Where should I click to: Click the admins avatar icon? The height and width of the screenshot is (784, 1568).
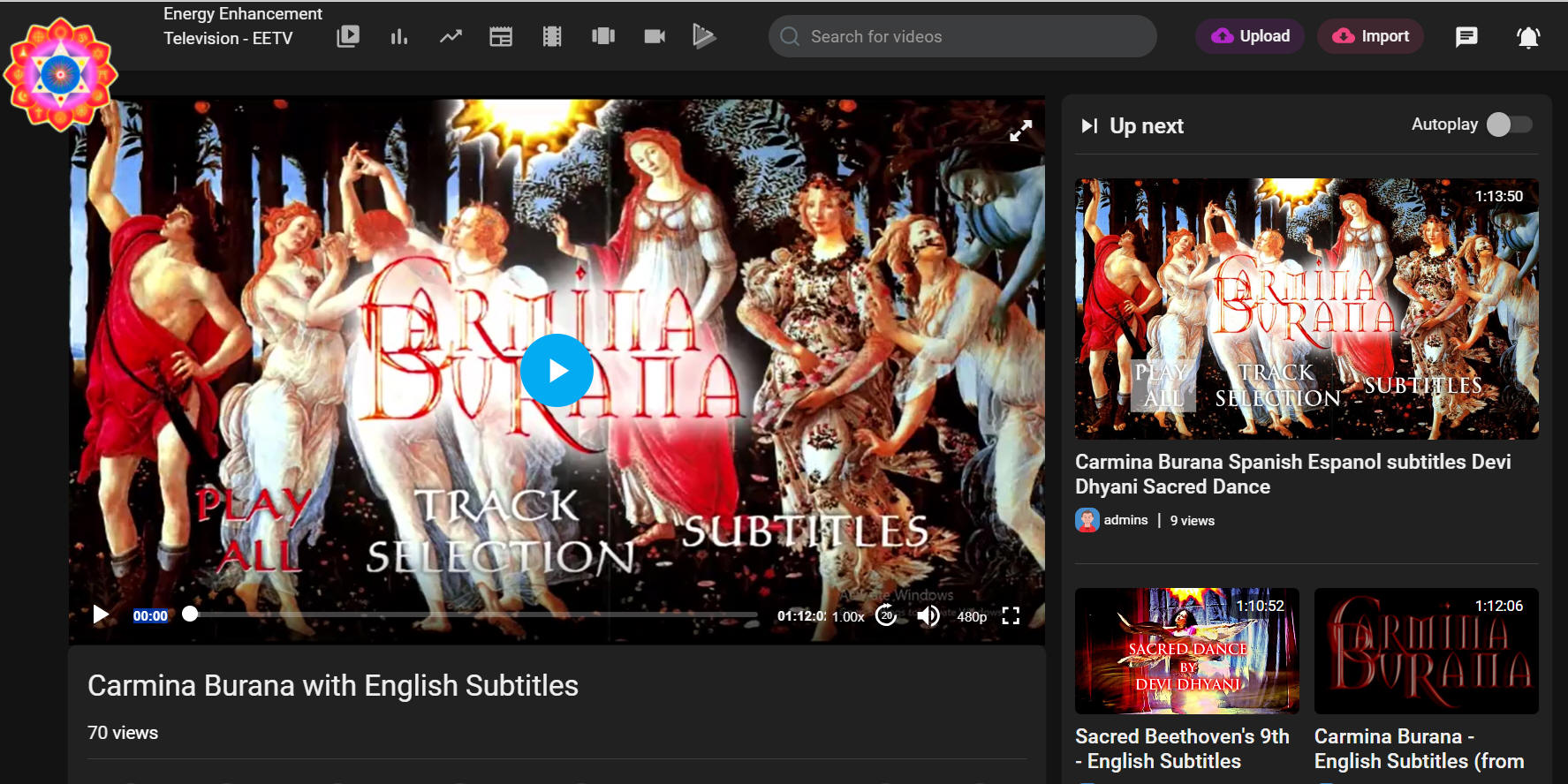[x=1087, y=520]
